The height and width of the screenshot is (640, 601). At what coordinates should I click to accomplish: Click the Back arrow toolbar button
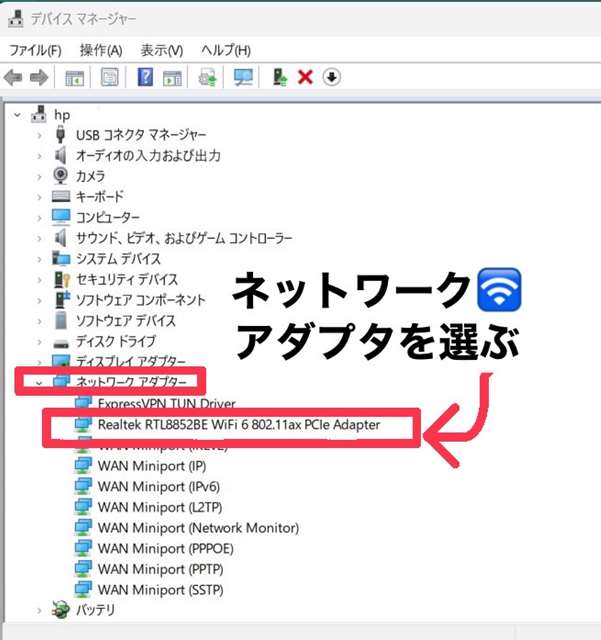[14, 78]
